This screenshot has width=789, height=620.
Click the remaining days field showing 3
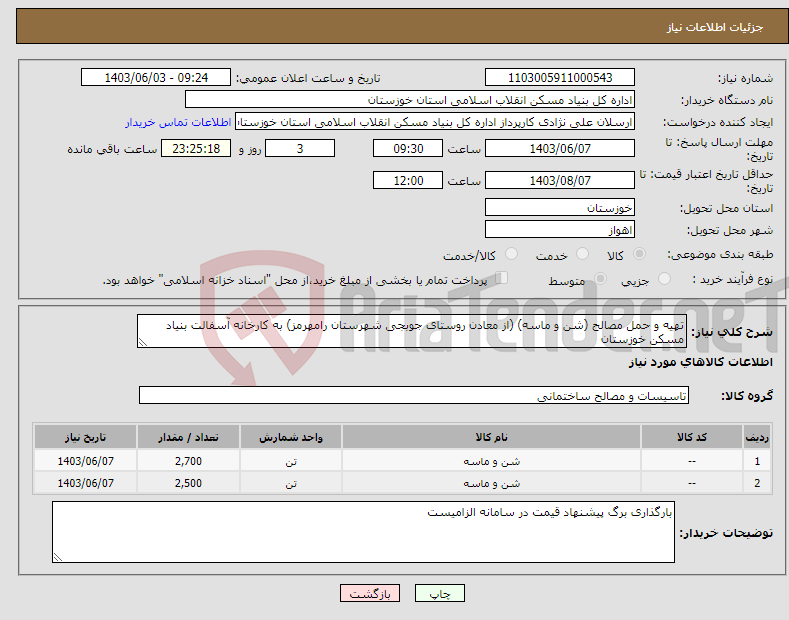pos(300,148)
